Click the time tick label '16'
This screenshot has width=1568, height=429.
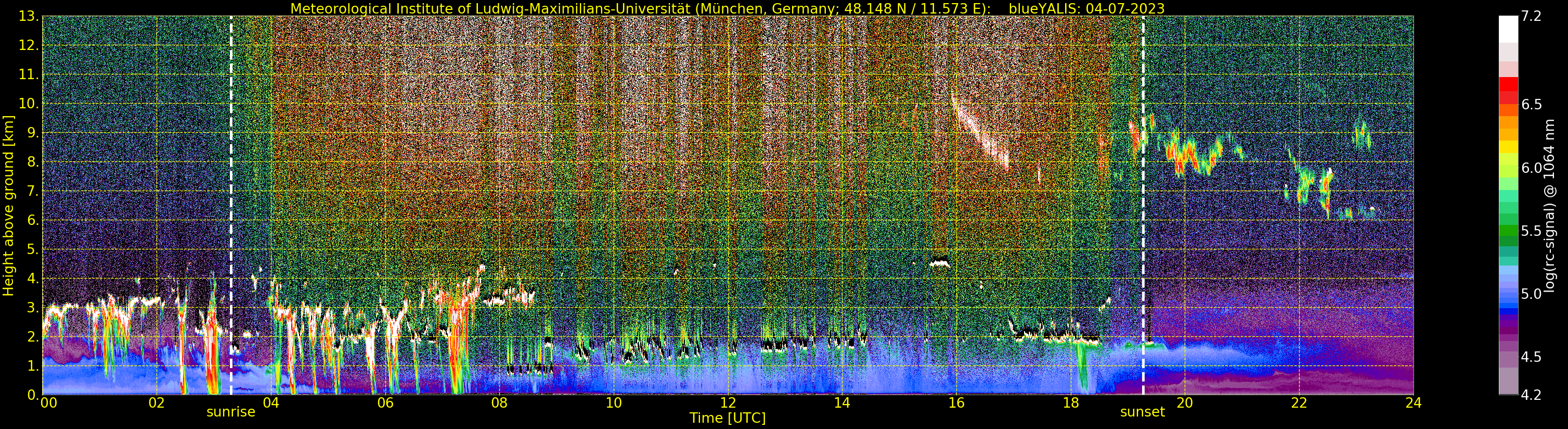click(956, 403)
